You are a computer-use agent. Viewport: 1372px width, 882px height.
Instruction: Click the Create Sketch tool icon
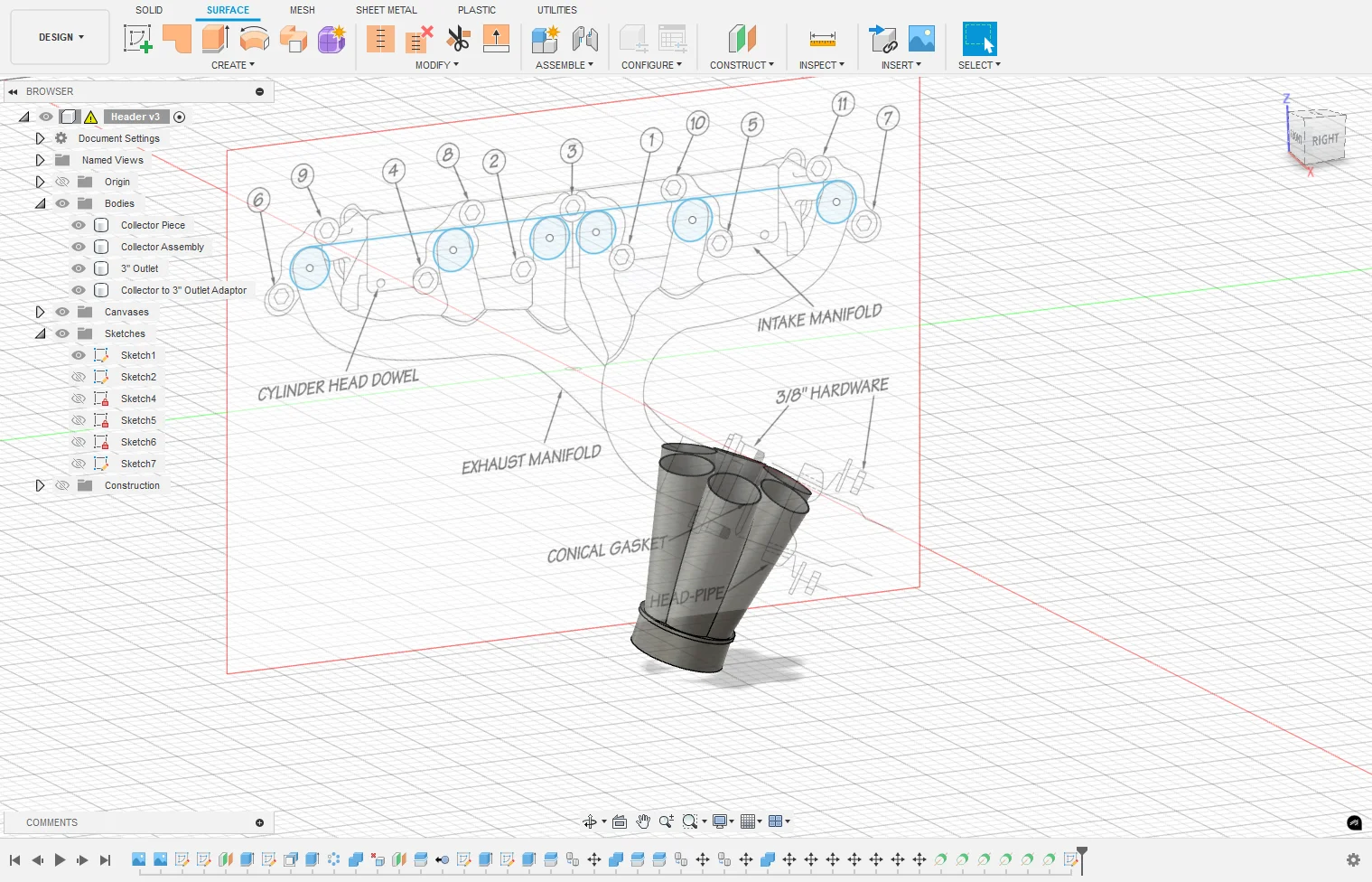pyautogui.click(x=137, y=39)
